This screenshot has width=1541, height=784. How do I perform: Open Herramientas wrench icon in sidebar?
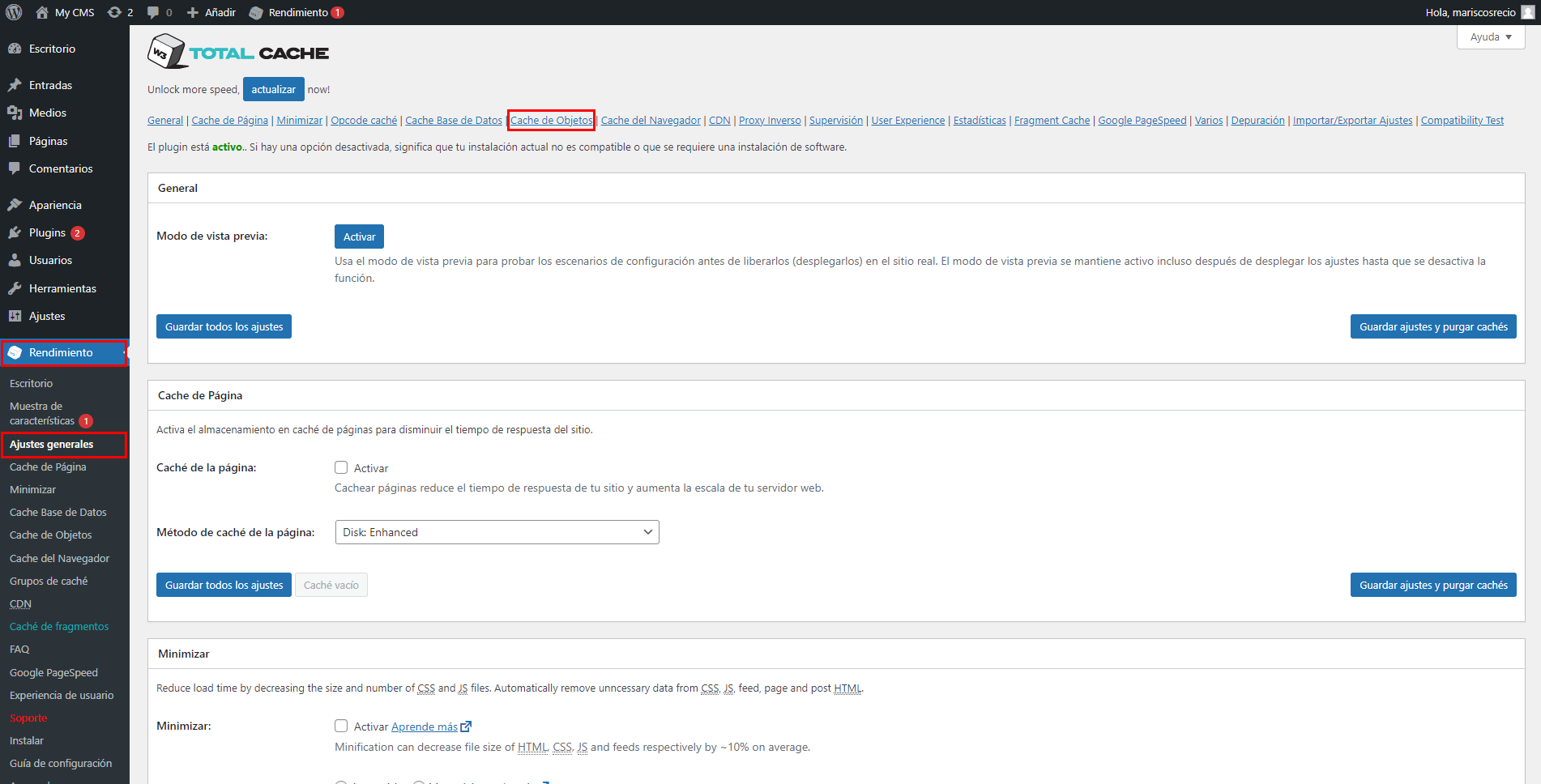(x=15, y=288)
